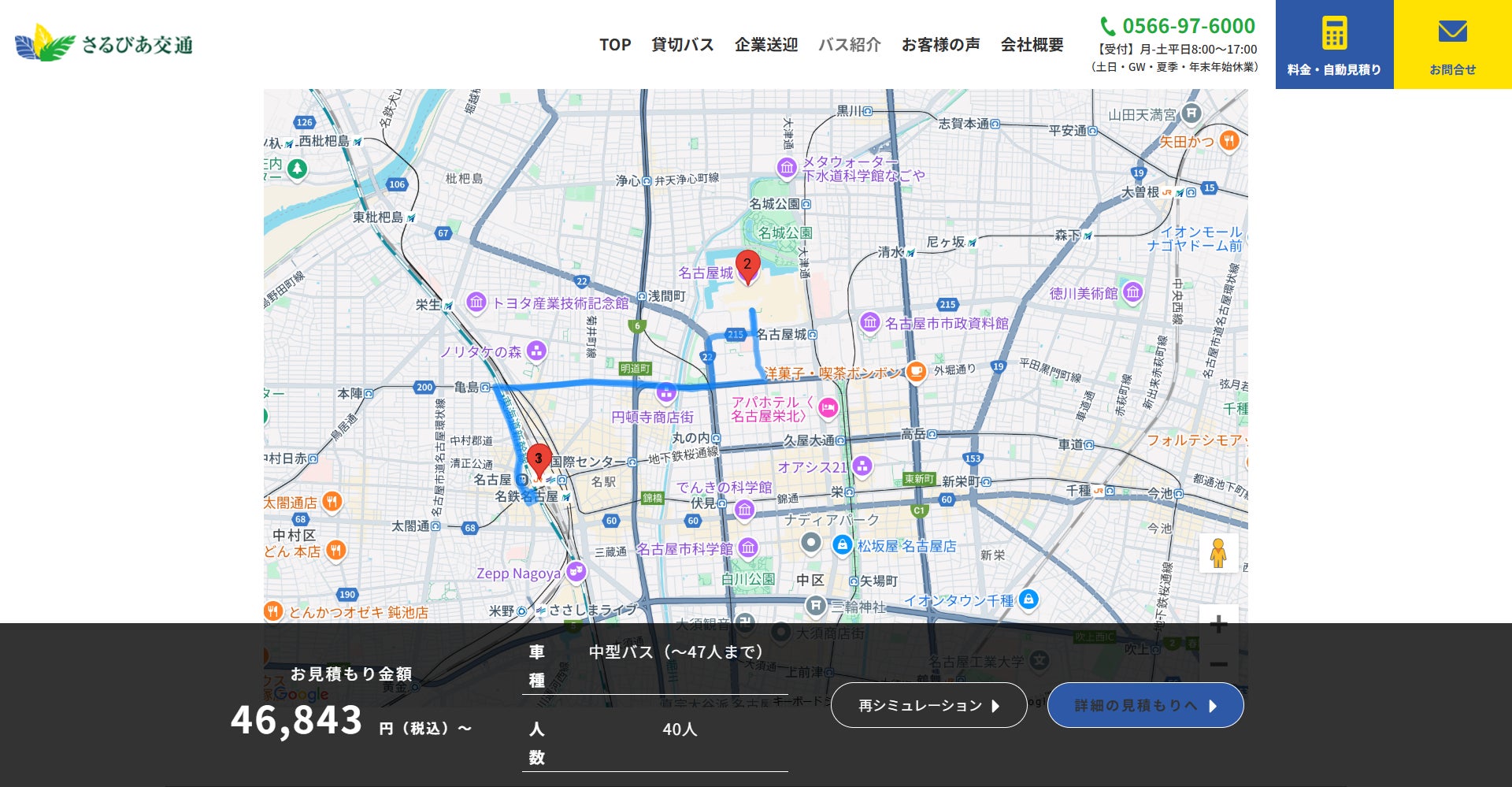Select the メタウォーター下水道科学館 pin
The image size is (1512, 787).
tap(787, 168)
